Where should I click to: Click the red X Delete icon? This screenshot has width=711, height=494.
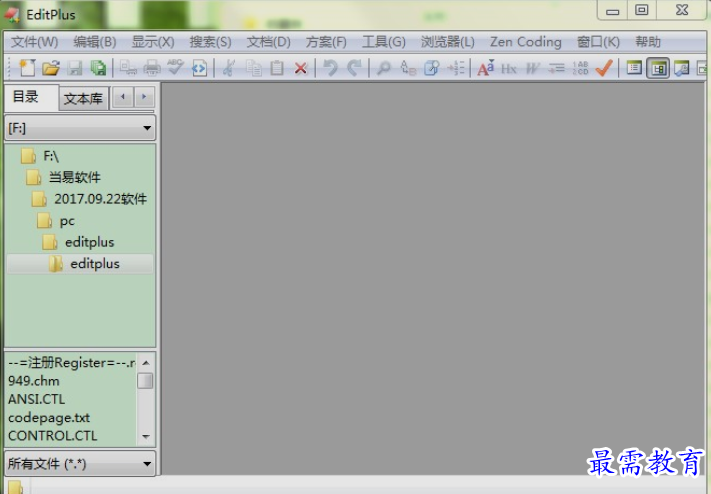coord(300,68)
